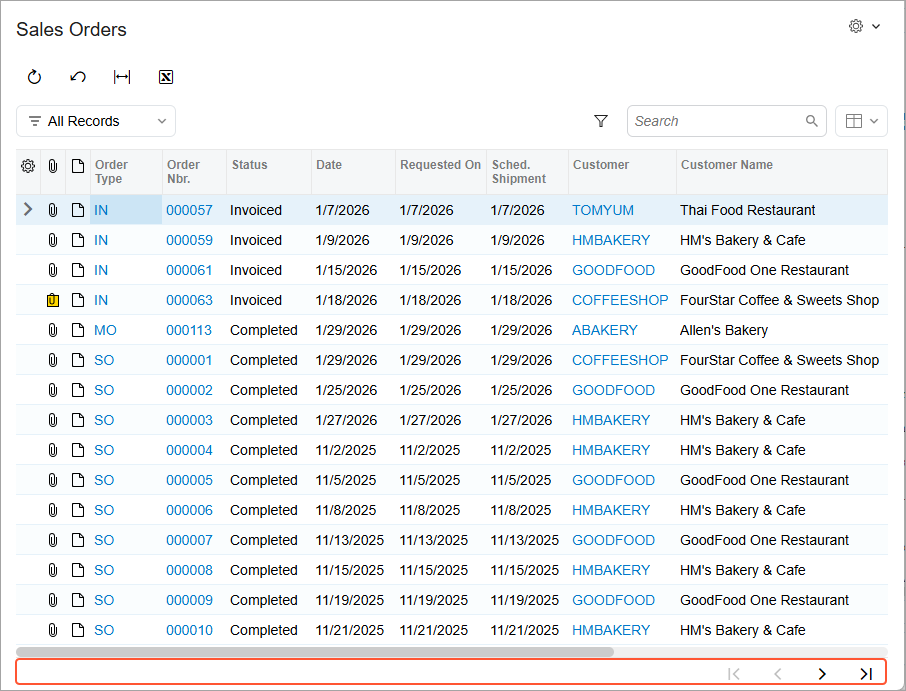
Task: Open order number 000113 link
Action: click(189, 330)
